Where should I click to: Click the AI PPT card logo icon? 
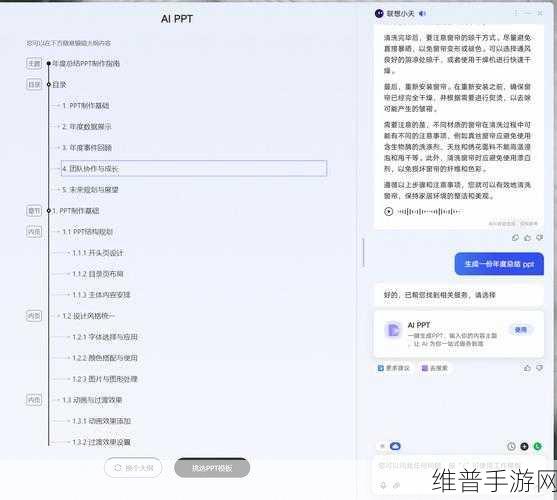pos(393,330)
